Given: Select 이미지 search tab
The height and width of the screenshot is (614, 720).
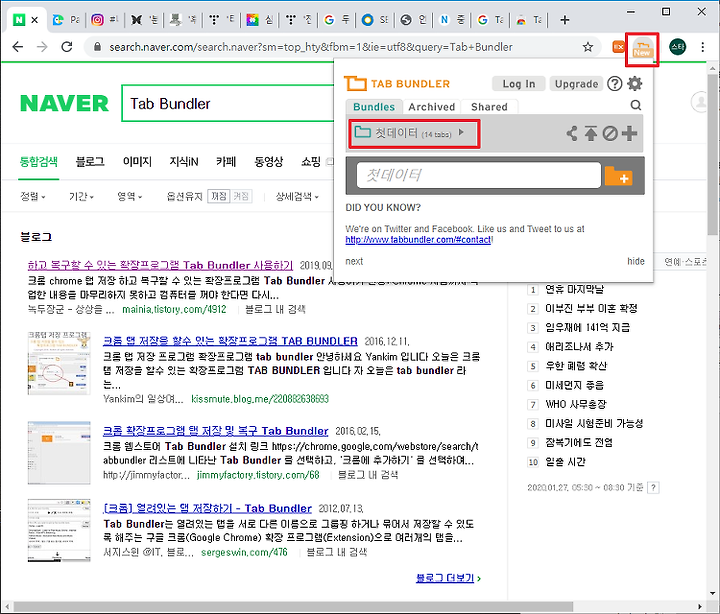Looking at the screenshot, I should pos(137,162).
